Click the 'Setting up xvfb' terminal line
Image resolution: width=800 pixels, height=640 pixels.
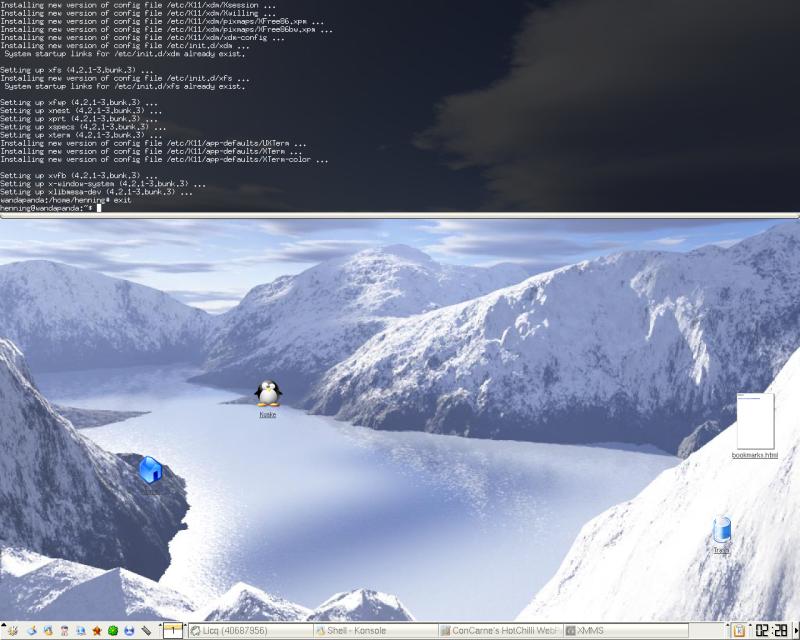pos(79,176)
